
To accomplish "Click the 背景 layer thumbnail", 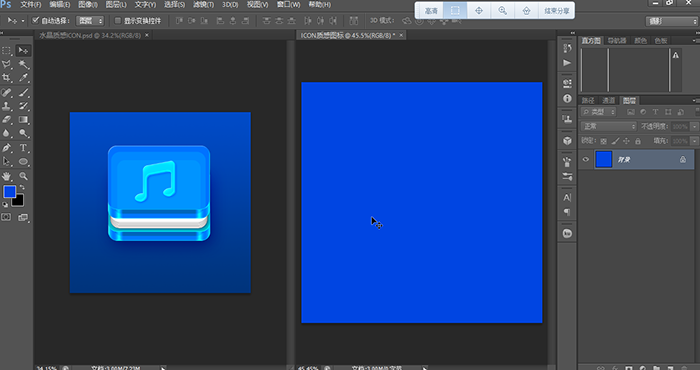I will click(604, 159).
